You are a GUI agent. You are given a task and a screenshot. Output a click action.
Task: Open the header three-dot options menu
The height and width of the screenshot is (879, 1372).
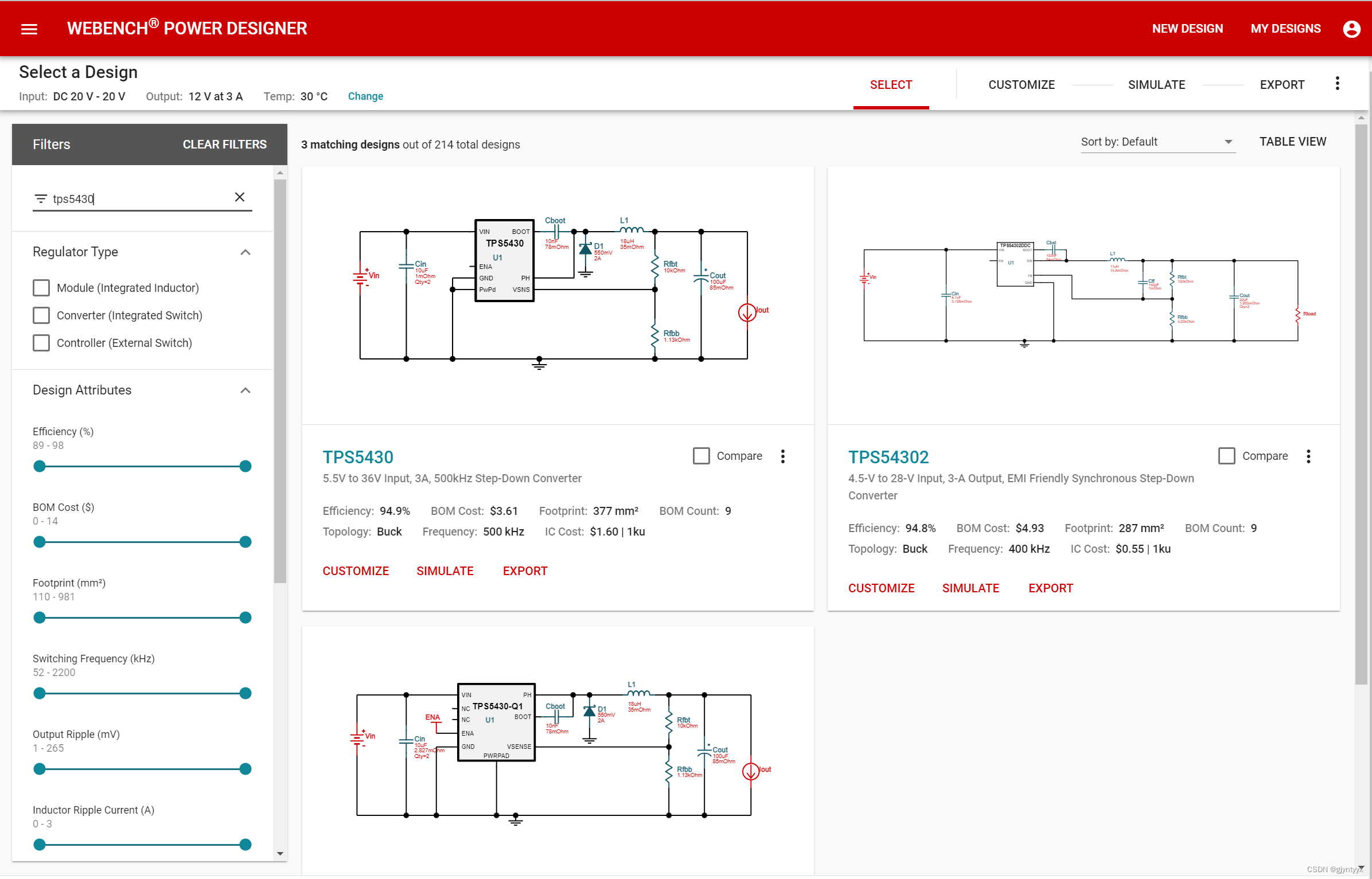1337,84
